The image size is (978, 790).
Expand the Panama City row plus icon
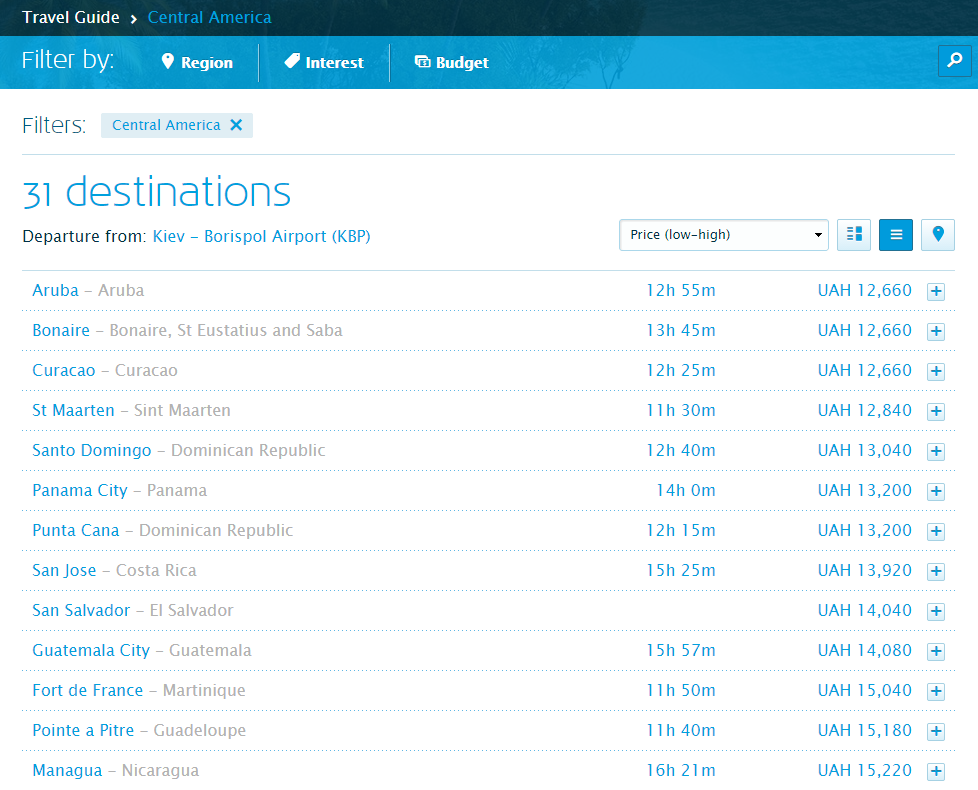click(x=936, y=491)
